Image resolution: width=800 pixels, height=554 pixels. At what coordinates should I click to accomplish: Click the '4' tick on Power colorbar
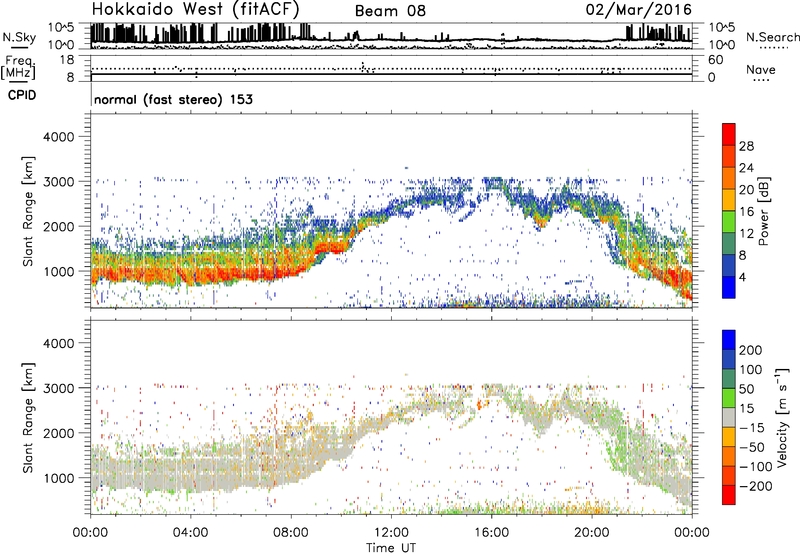pos(742,277)
